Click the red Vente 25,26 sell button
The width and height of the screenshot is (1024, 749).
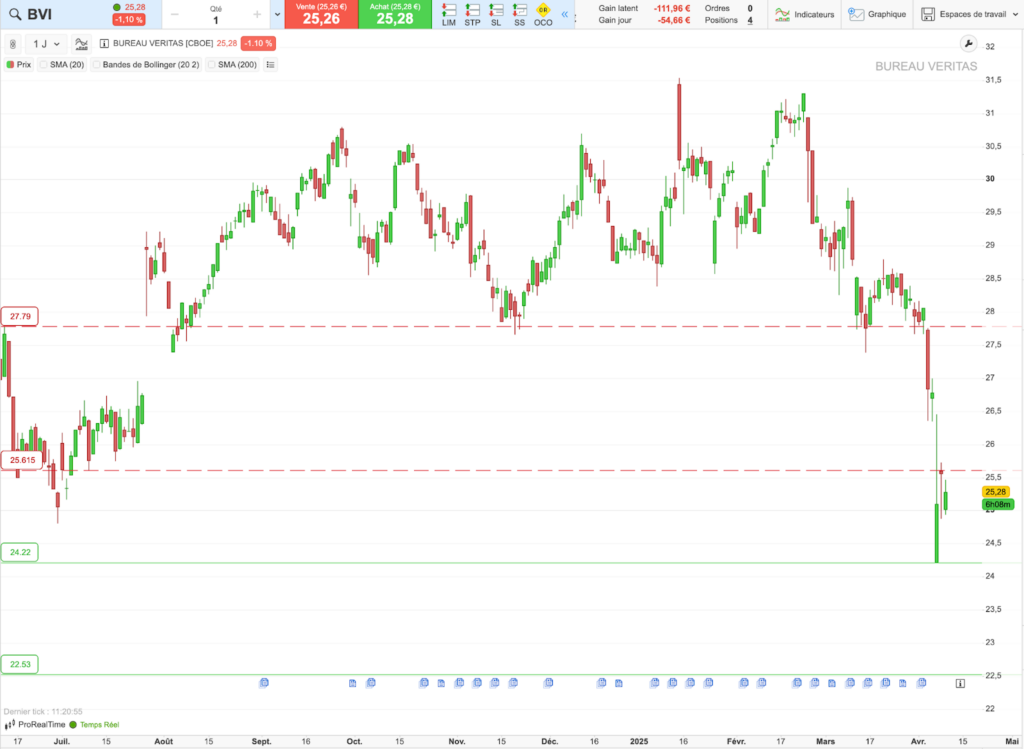(321, 14)
